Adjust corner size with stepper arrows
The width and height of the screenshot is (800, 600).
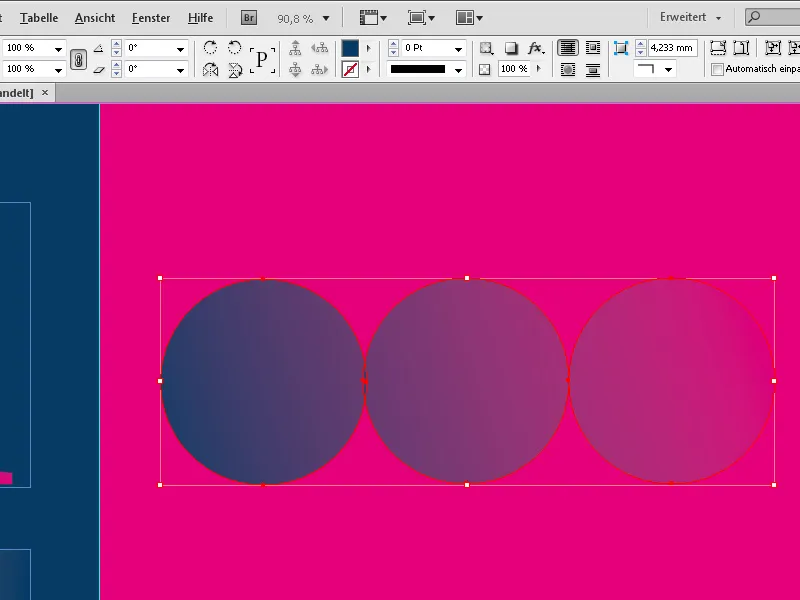coord(640,48)
